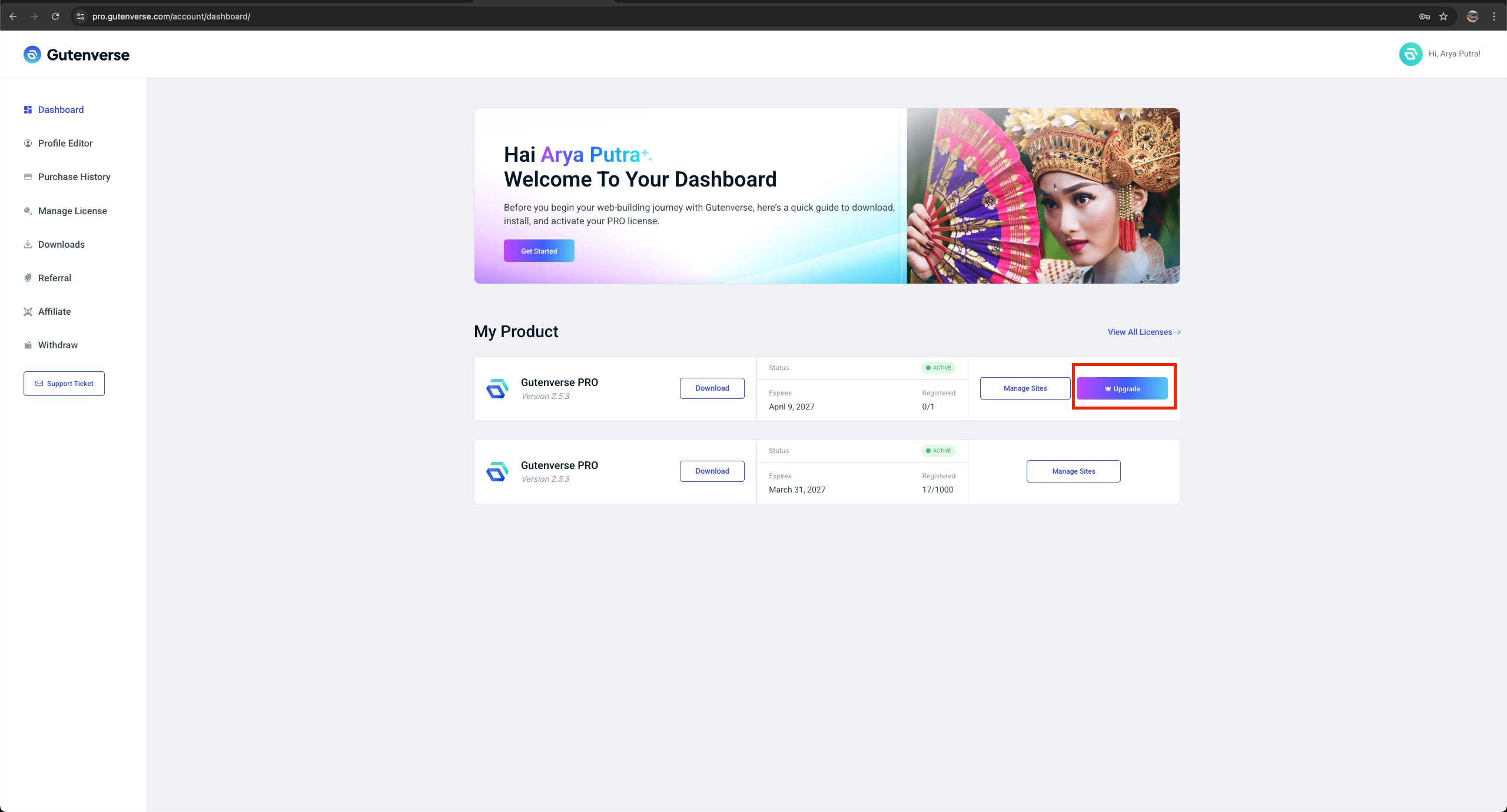Bookmark the page with the star icon
Viewport: 1507px width, 812px height.
tap(1443, 16)
